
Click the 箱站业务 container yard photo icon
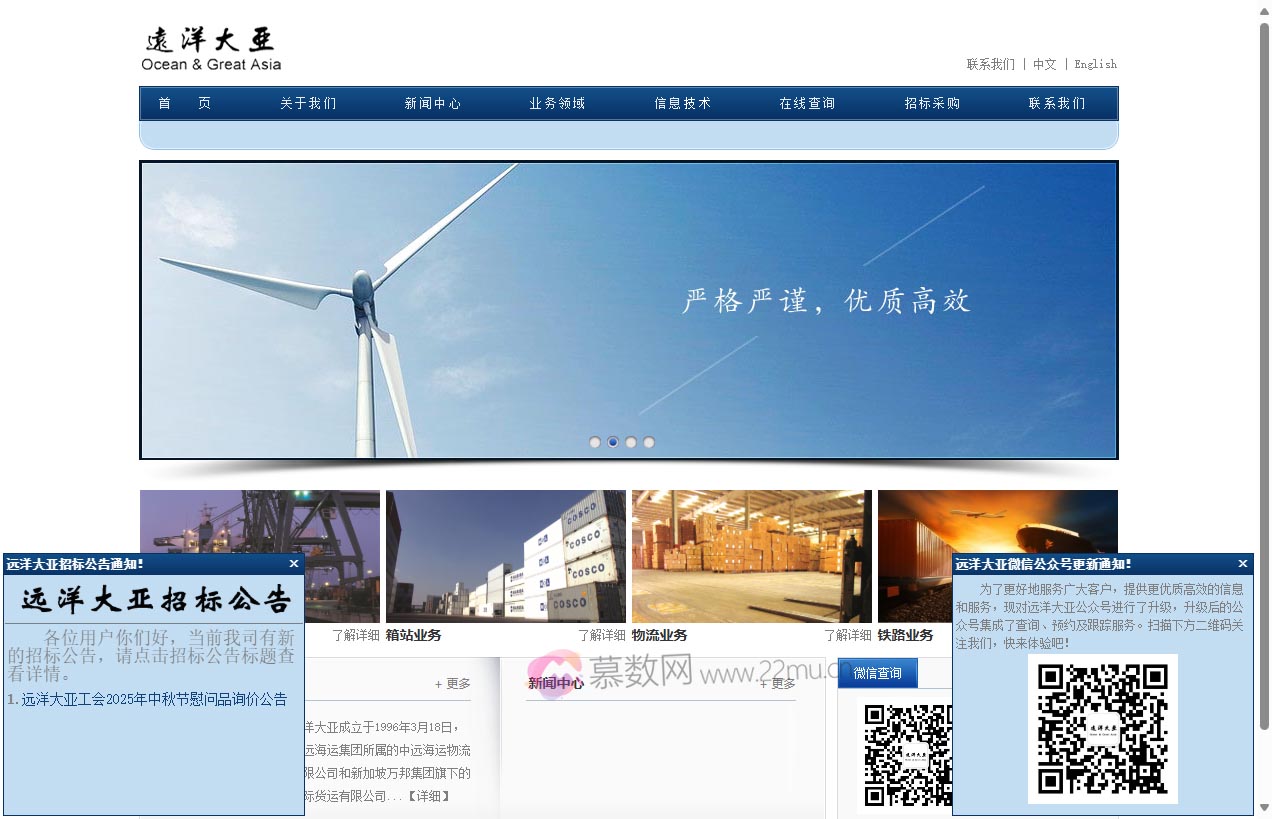click(x=505, y=555)
